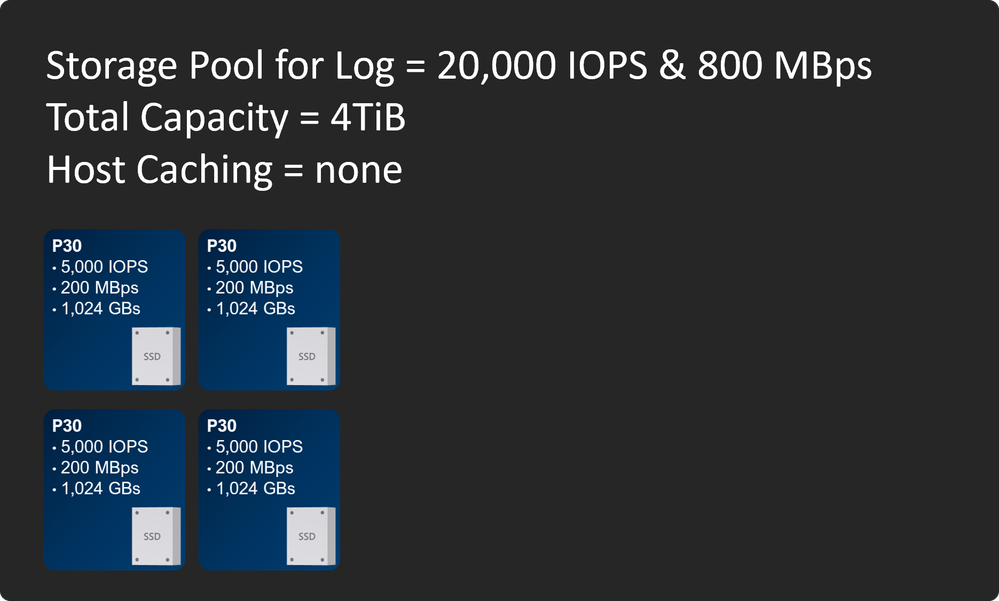The height and width of the screenshot is (601, 999).
Task: Click the SSD icon in top-right P30 card
Action: [307, 356]
